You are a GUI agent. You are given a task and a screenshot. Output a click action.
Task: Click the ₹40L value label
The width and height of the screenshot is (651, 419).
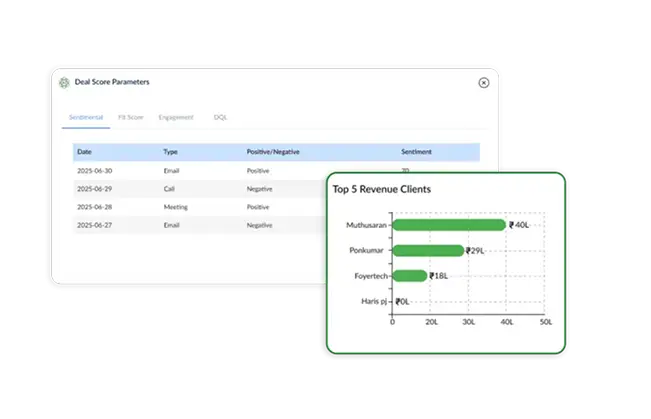point(519,225)
